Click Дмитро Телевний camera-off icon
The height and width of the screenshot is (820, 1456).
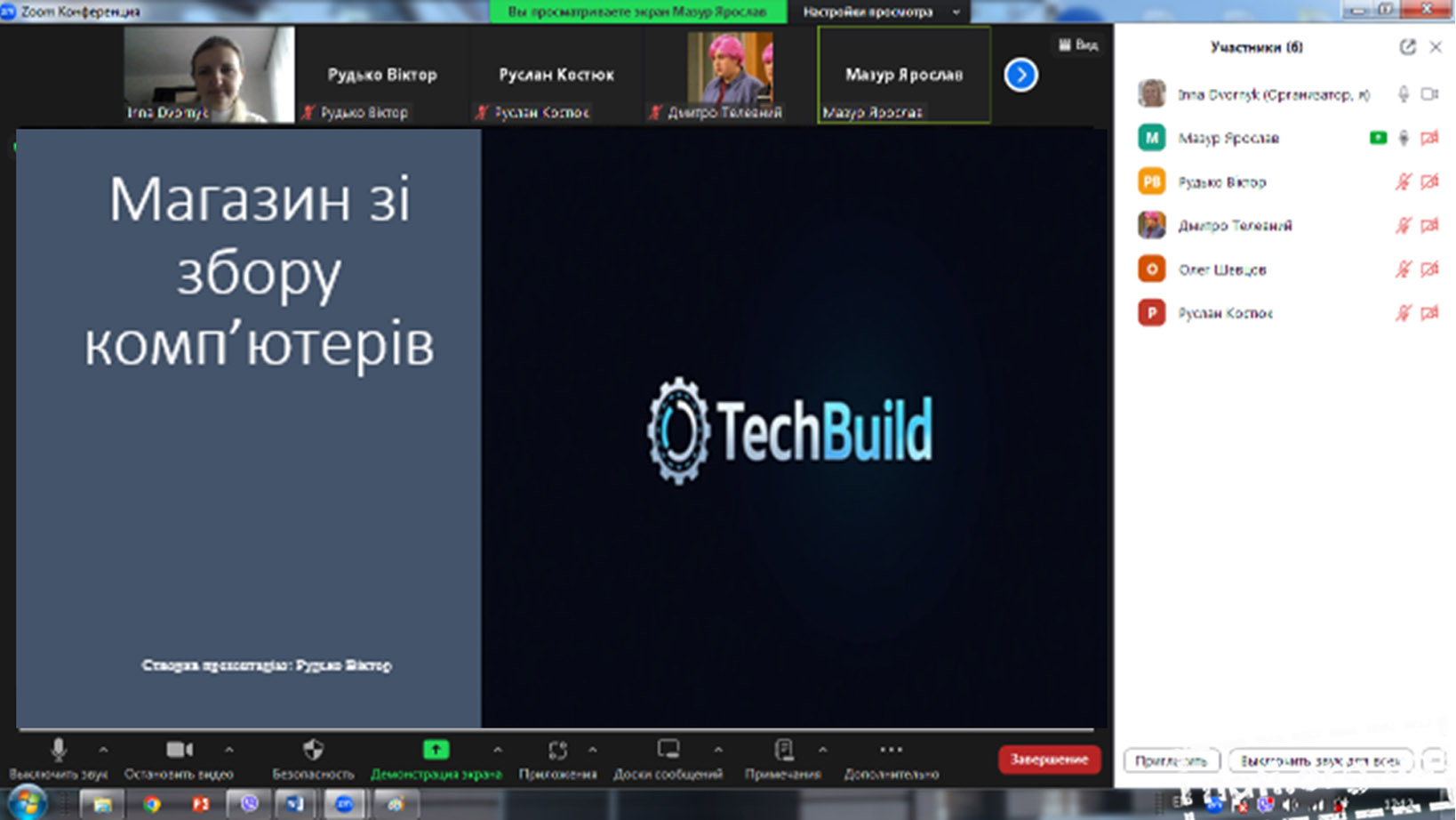1429,225
